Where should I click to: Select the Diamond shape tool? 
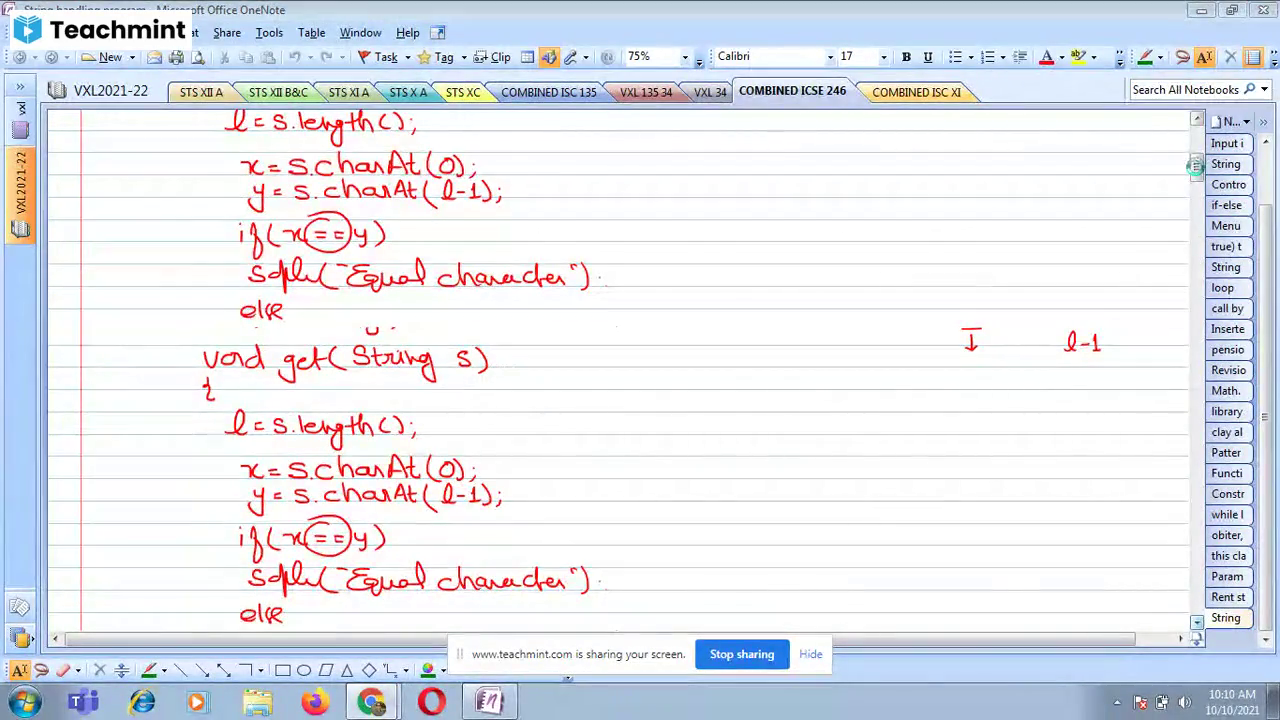[369, 670]
